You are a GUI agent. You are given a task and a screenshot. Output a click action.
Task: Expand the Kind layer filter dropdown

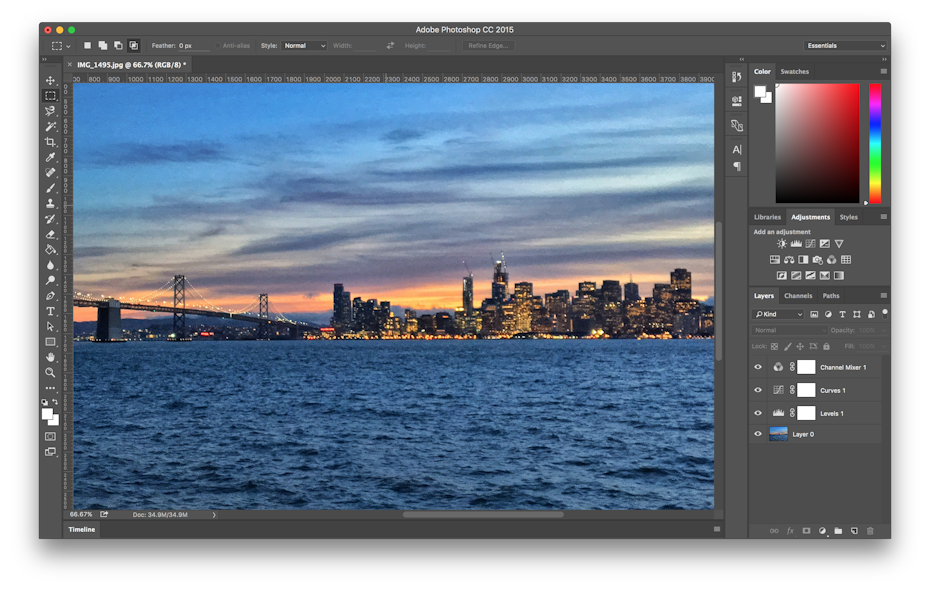point(780,314)
